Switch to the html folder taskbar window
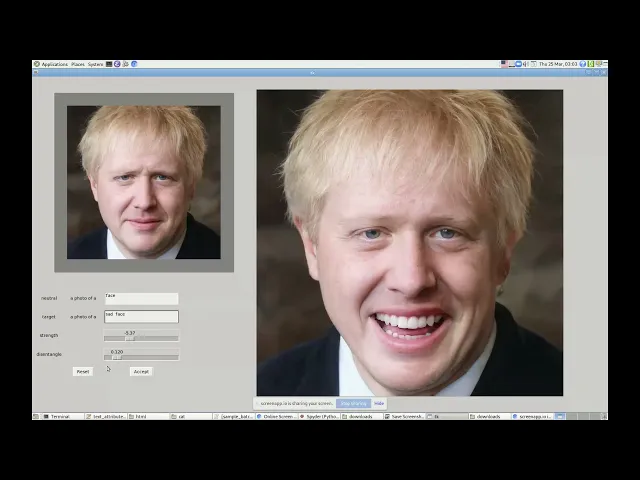 149,416
